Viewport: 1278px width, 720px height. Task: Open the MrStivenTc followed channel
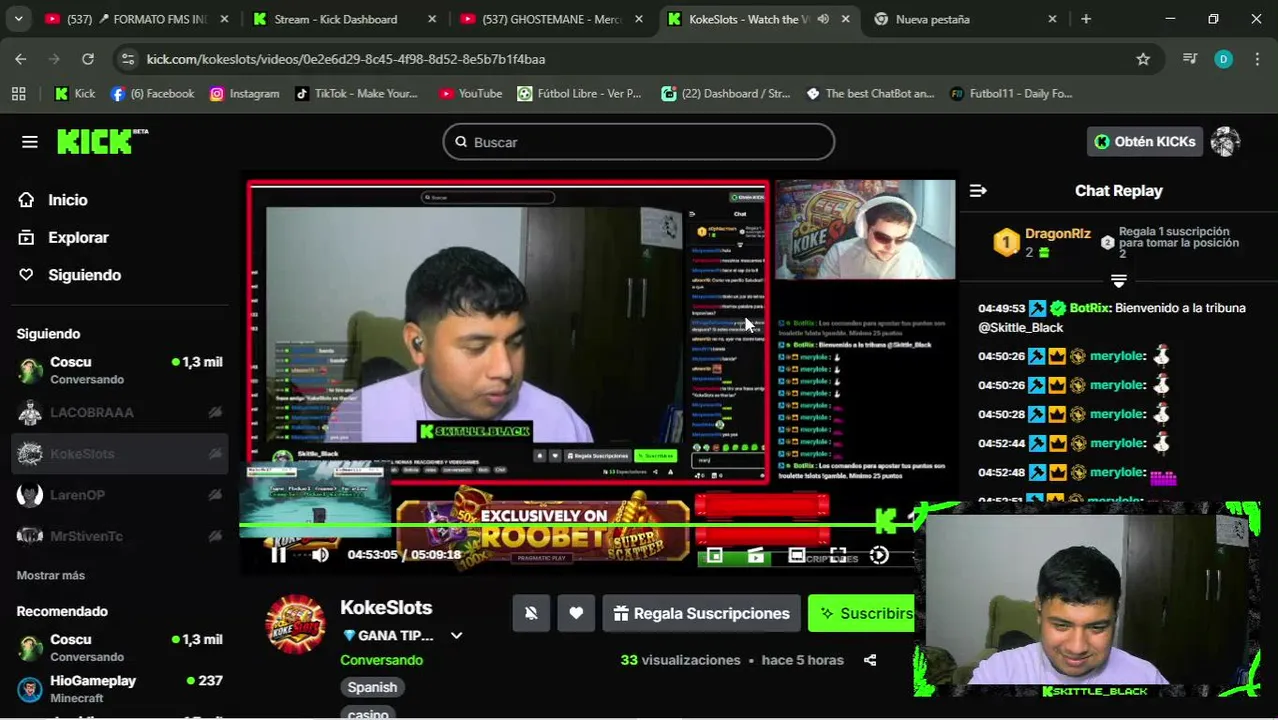click(120, 536)
